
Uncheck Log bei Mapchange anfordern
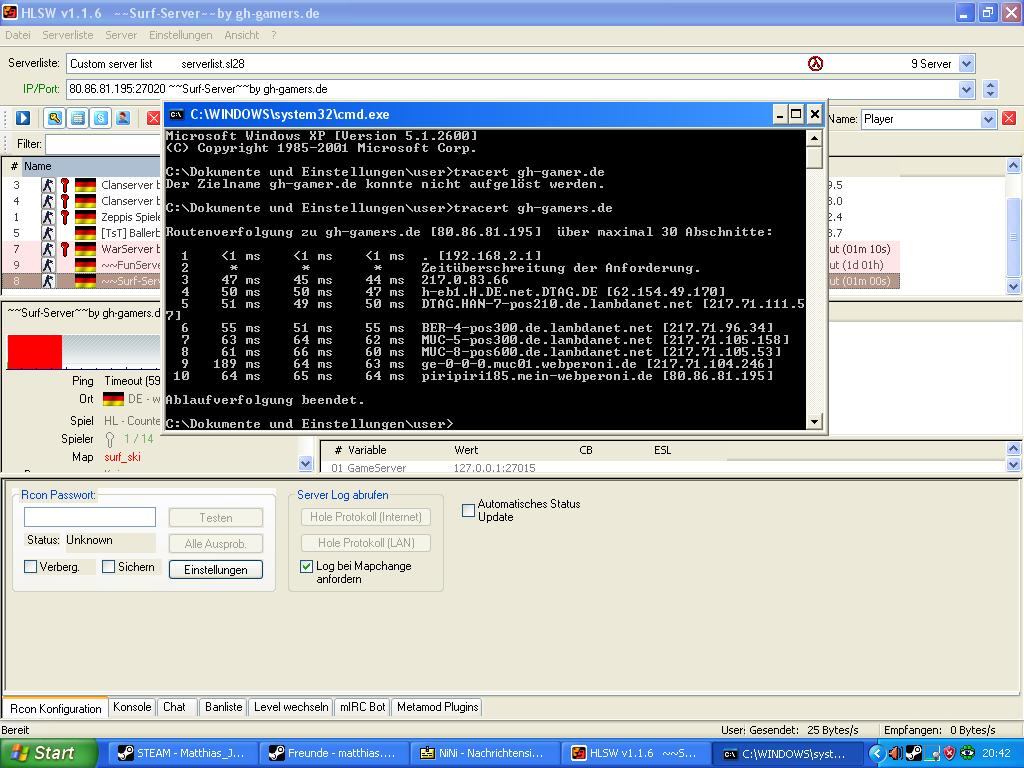coord(306,566)
